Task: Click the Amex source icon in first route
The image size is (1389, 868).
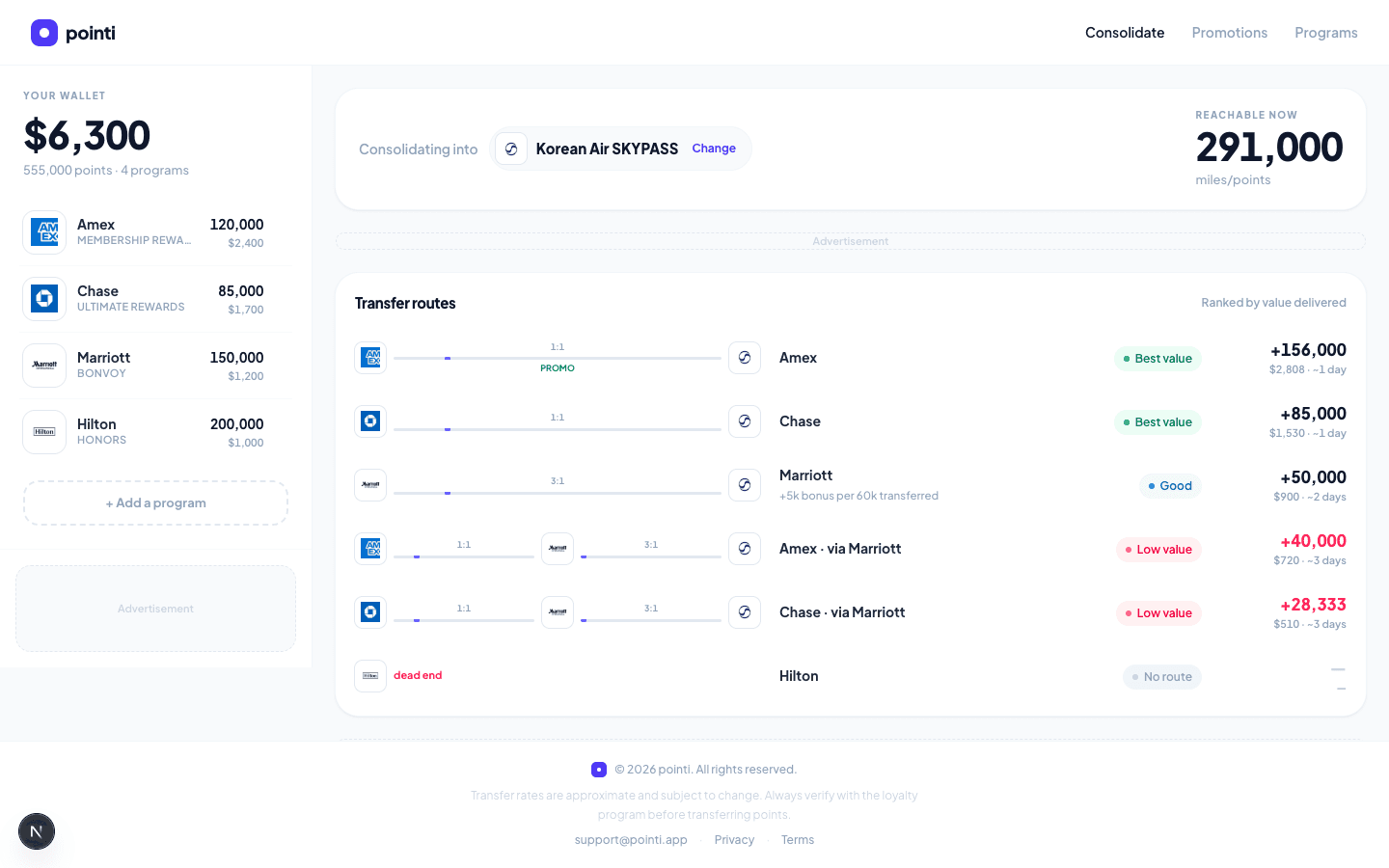Action: 370,358
